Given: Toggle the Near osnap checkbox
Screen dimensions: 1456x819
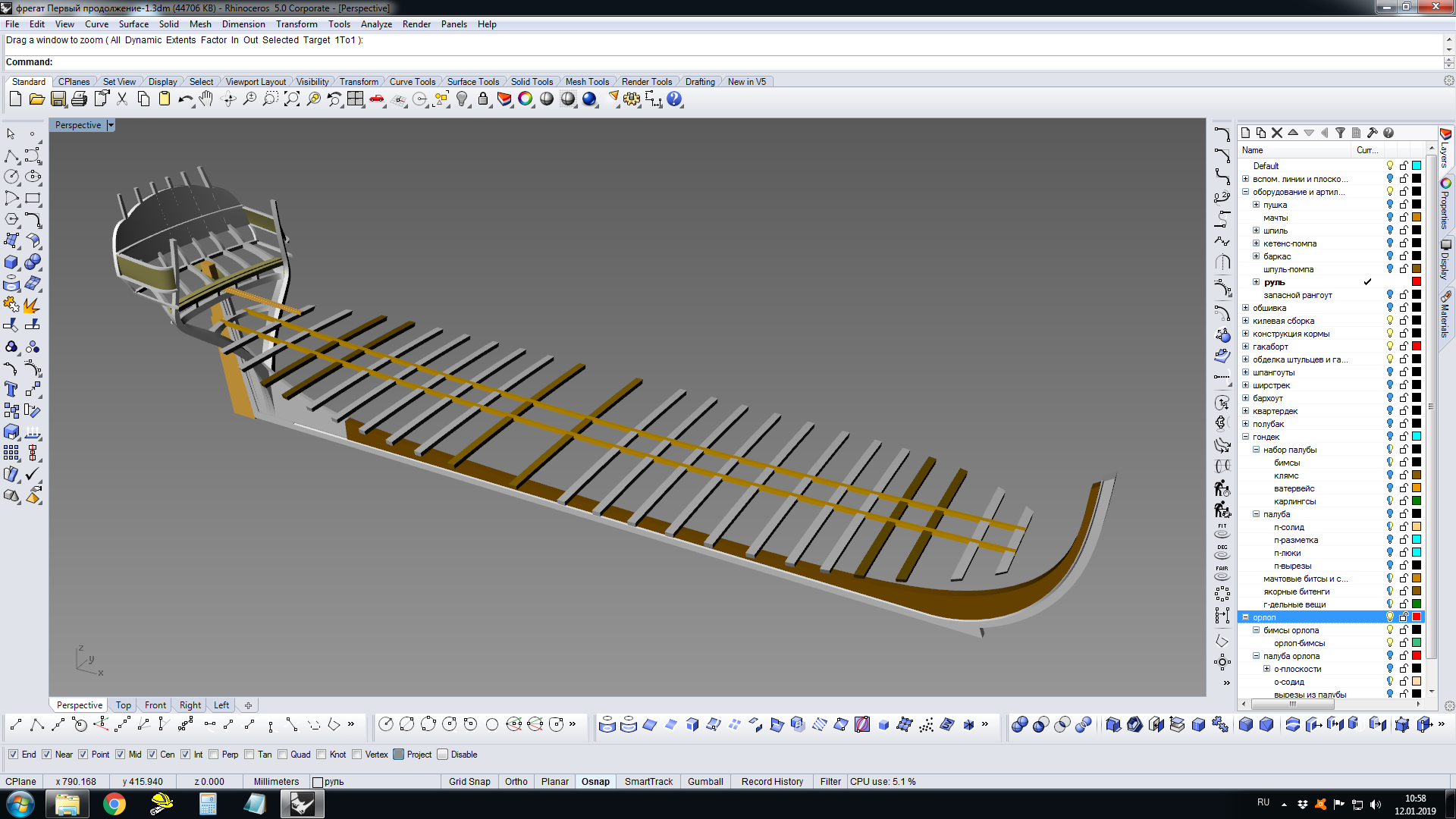Looking at the screenshot, I should click(47, 755).
